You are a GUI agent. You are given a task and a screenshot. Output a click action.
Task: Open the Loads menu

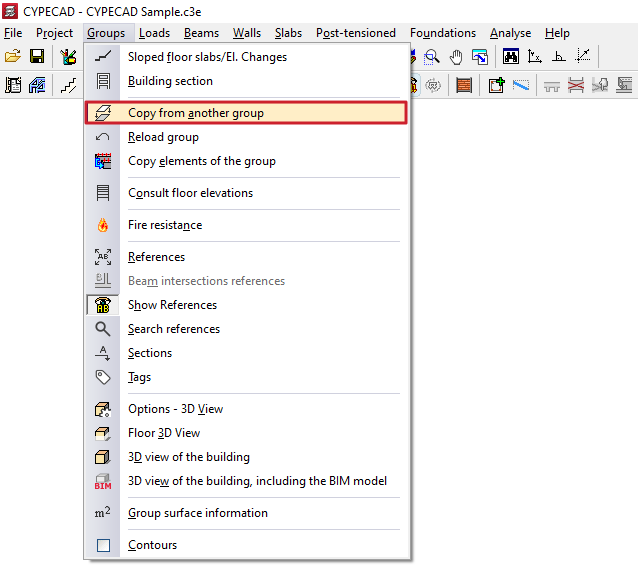point(154,33)
